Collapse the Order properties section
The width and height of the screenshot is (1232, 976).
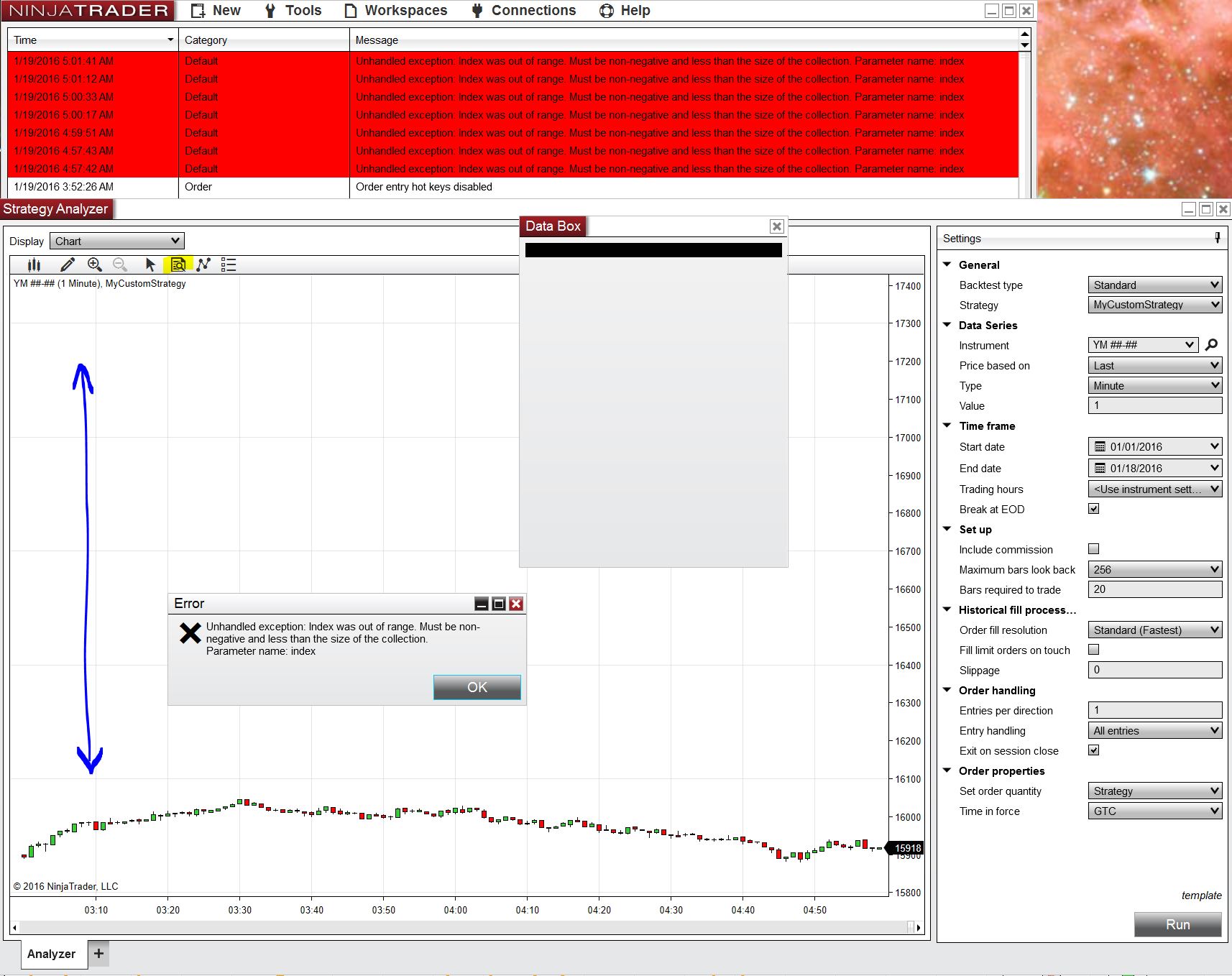tap(947, 770)
